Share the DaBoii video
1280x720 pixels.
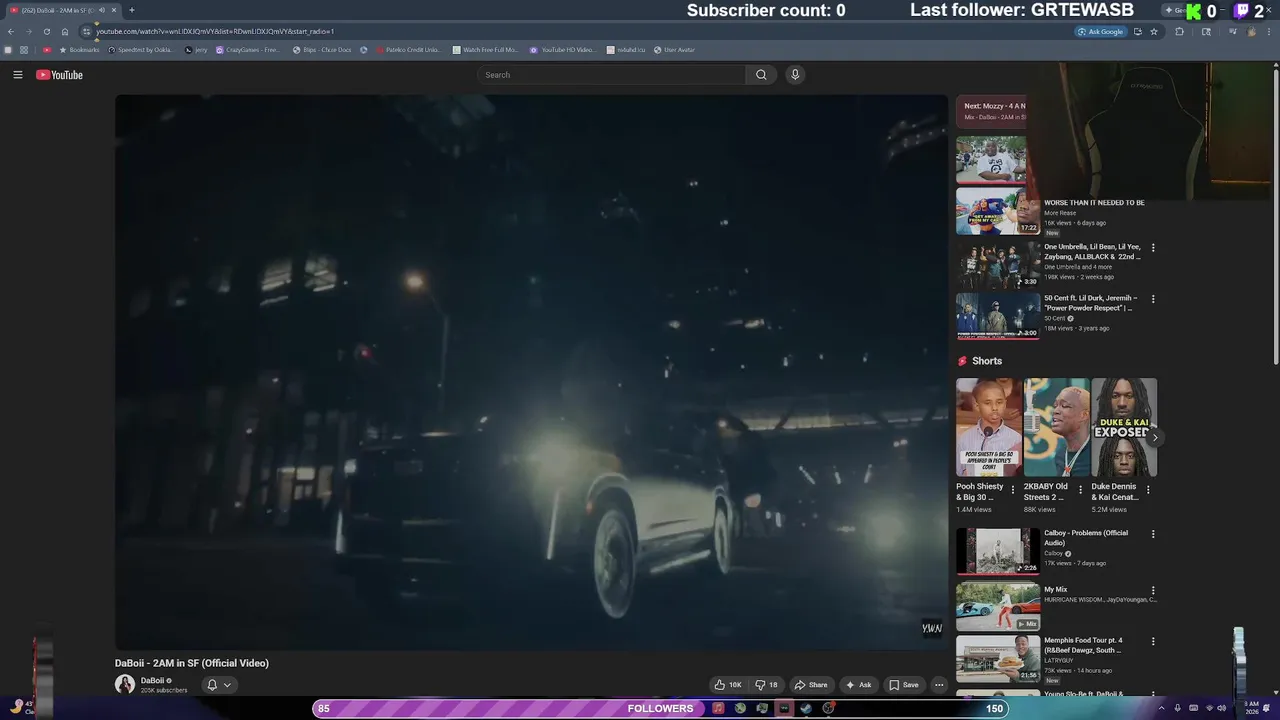(811, 685)
